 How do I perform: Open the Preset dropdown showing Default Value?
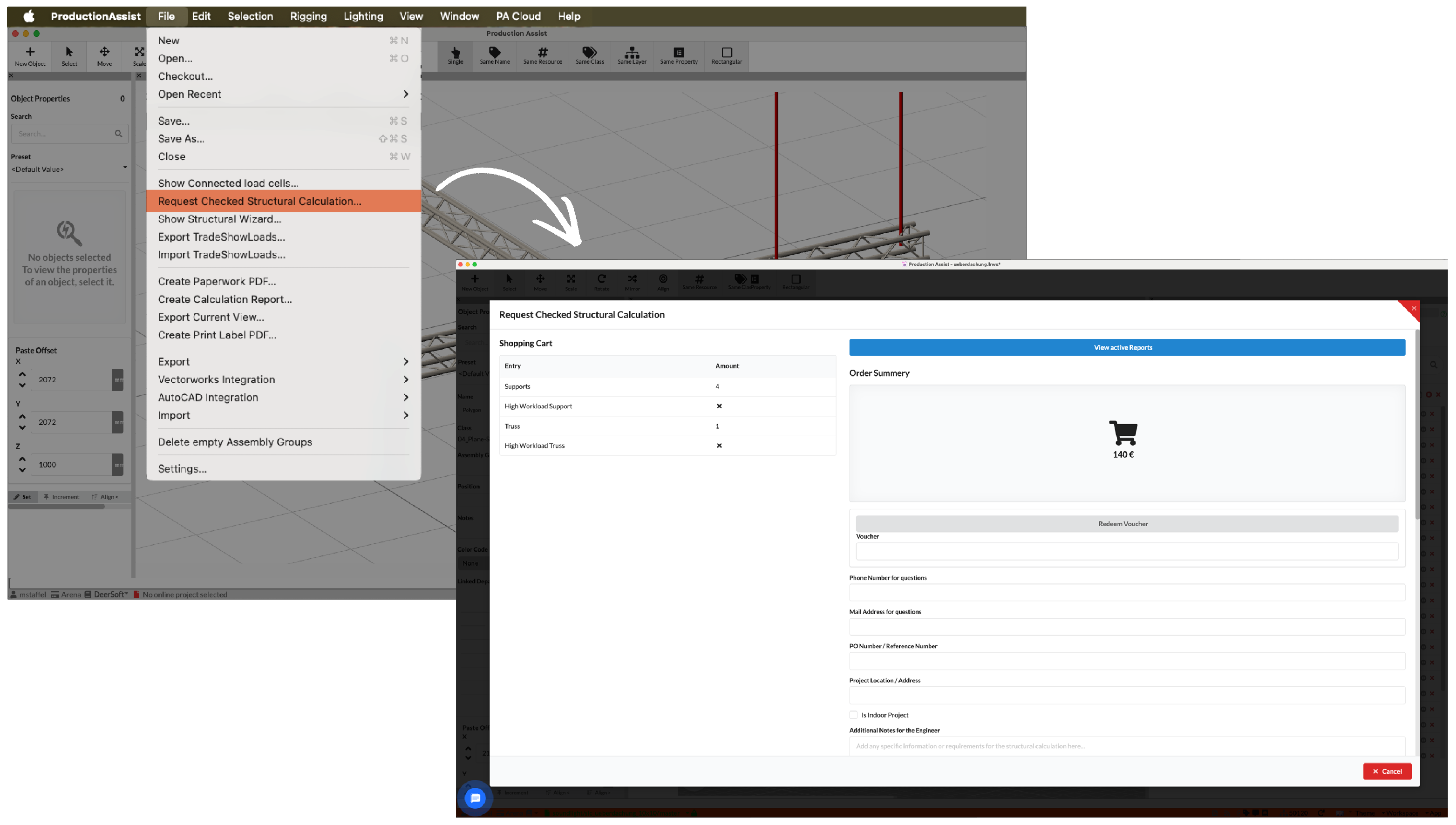coord(69,169)
